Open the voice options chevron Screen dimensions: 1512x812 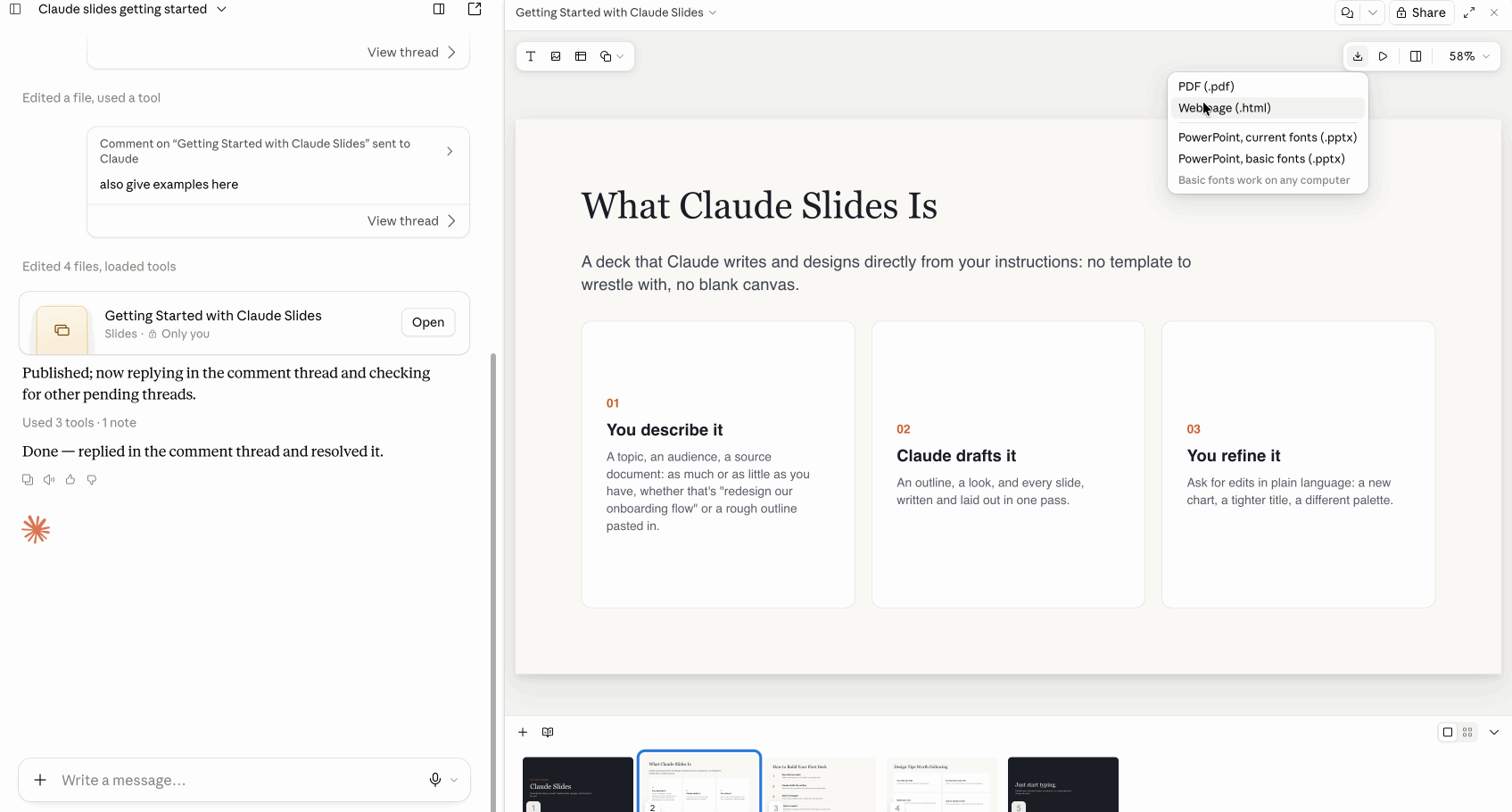[454, 780]
